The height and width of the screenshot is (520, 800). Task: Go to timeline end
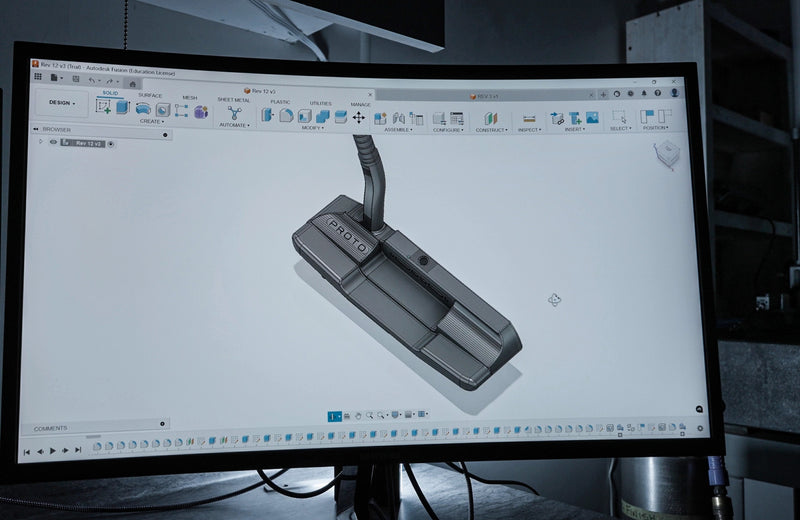[78, 450]
